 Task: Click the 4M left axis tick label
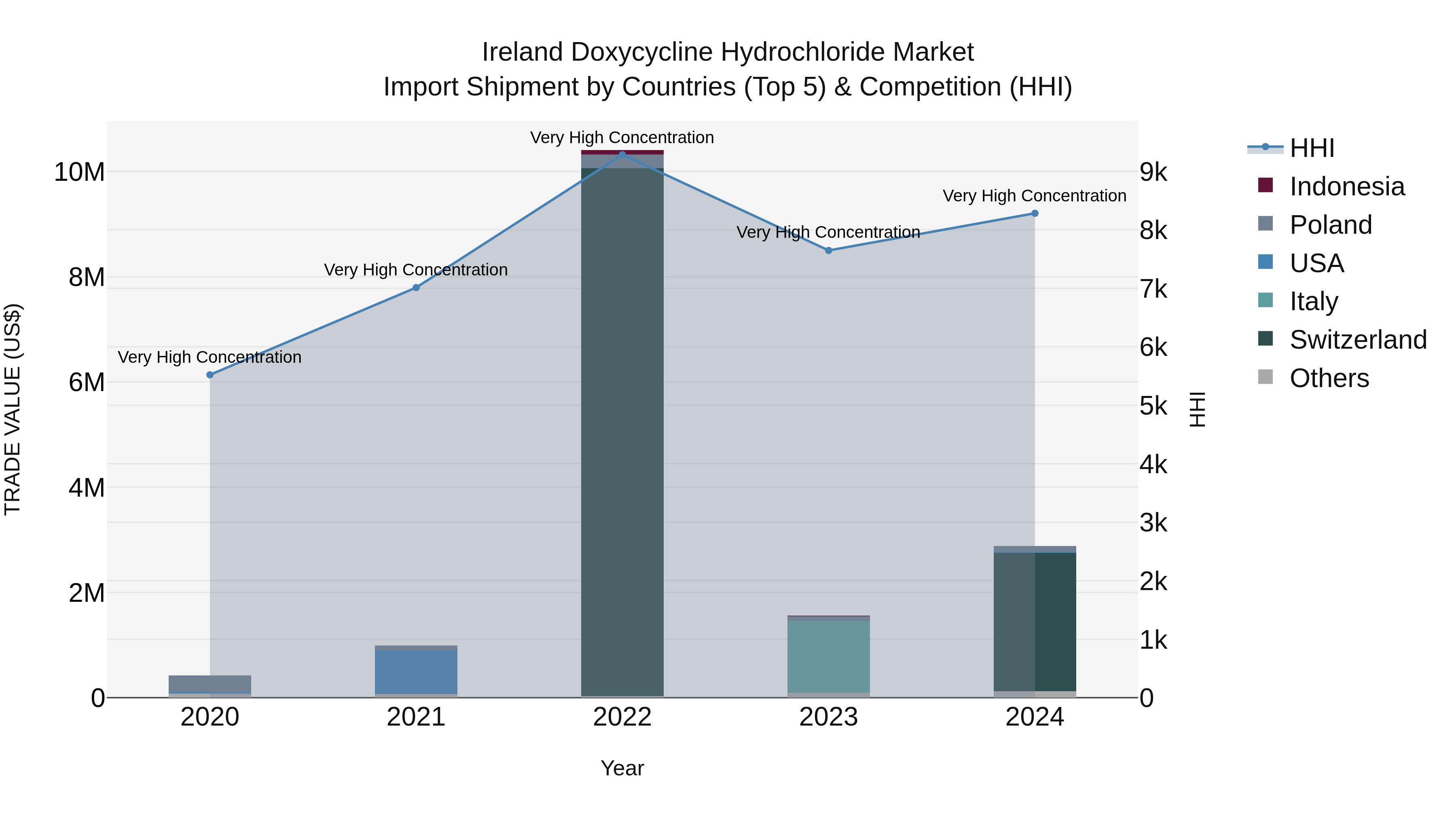click(x=87, y=488)
